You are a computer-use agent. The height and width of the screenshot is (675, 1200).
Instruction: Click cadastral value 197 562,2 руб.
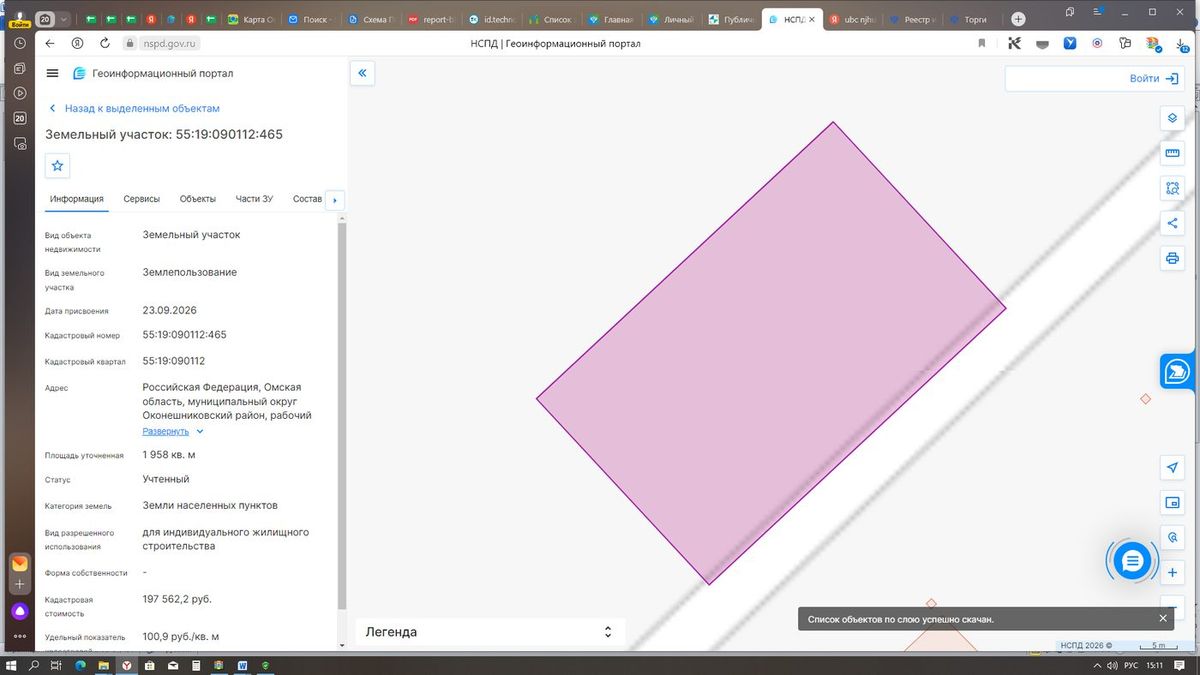tap(177, 599)
